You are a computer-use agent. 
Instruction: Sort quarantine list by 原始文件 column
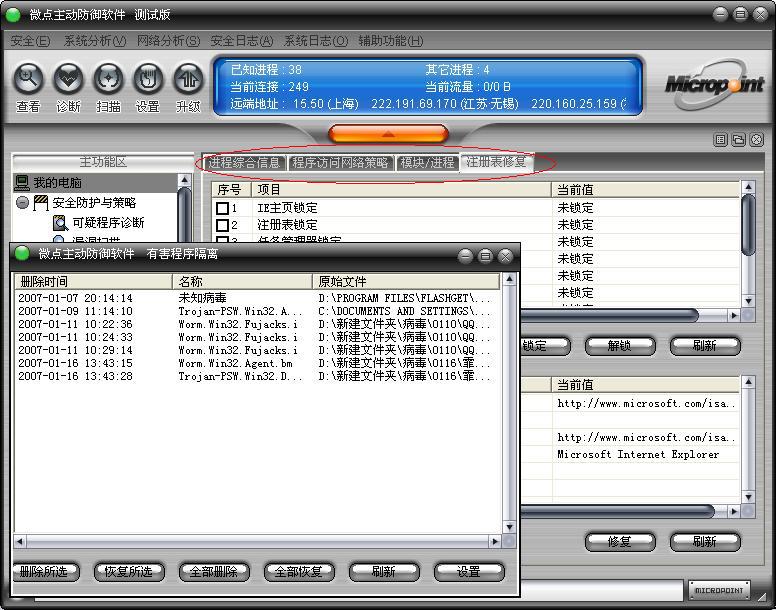[x=406, y=282]
